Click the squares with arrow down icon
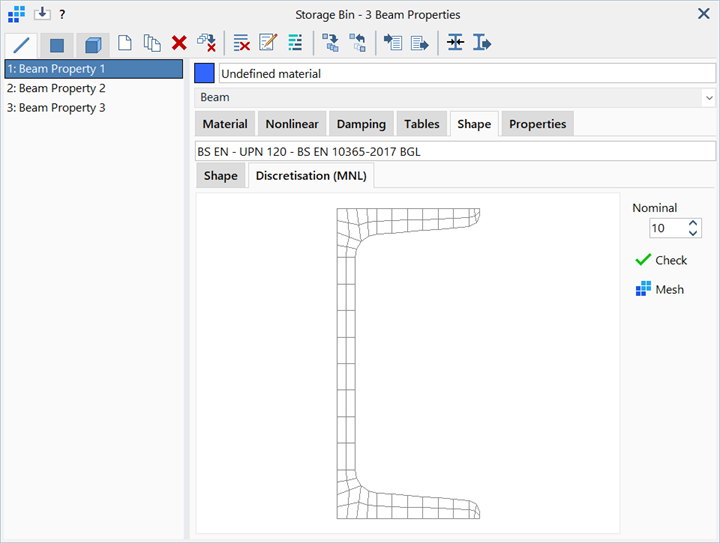Viewport: 720px width, 543px height. pyautogui.click(x=330, y=43)
